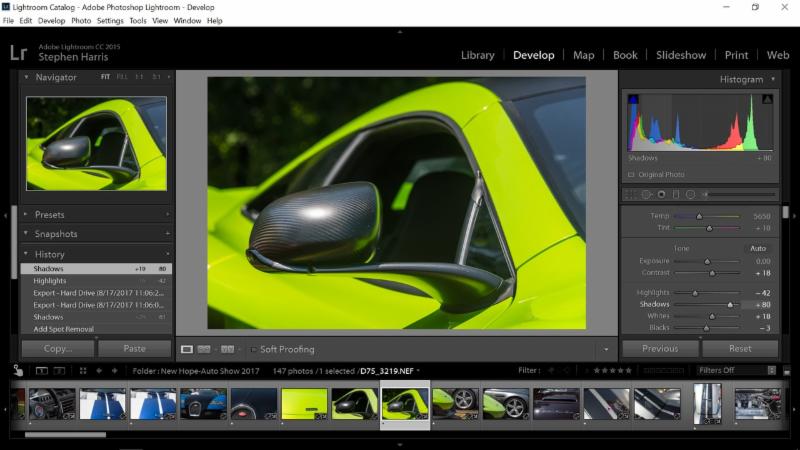Click the Reset button

740,349
